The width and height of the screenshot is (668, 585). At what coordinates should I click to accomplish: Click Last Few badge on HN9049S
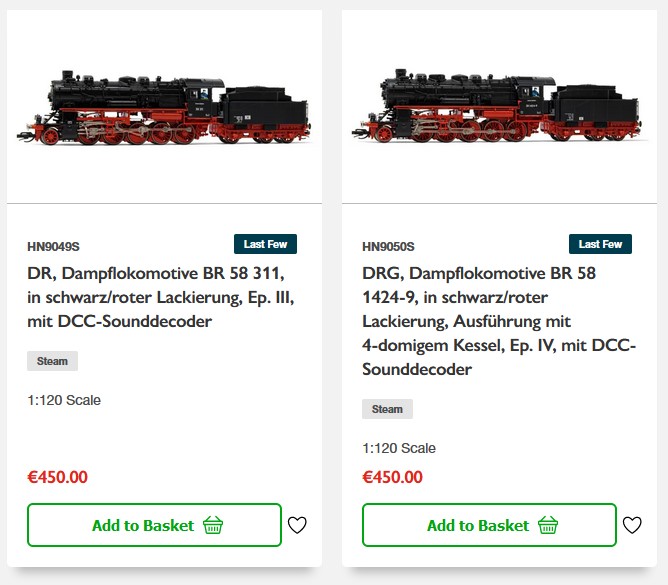[x=265, y=244]
